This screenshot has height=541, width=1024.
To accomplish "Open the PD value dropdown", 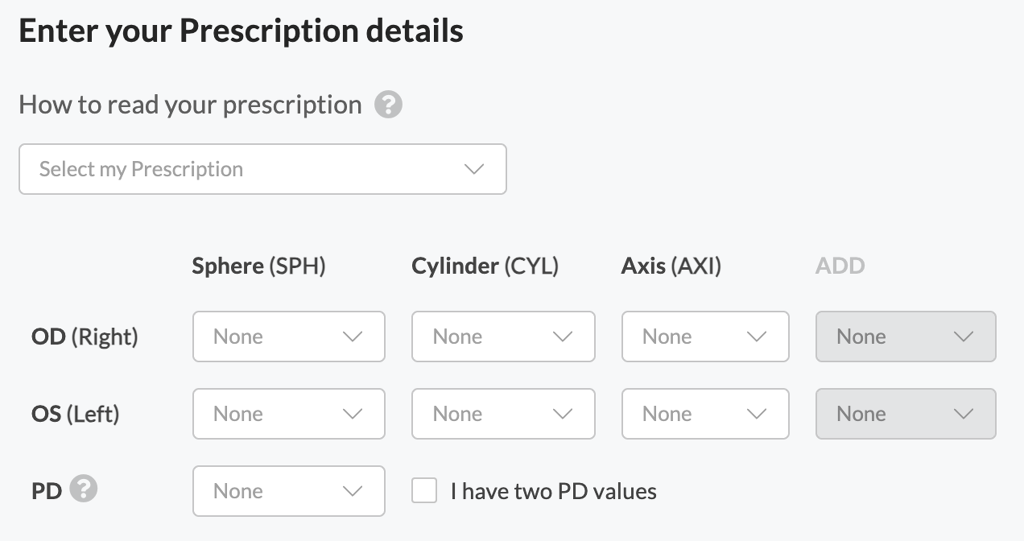I will [288, 491].
